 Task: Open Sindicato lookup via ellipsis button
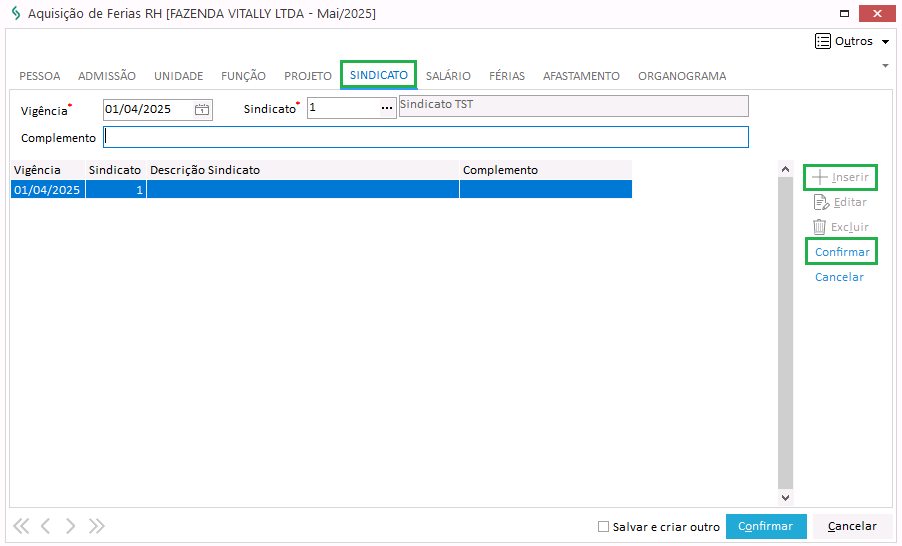[387, 108]
